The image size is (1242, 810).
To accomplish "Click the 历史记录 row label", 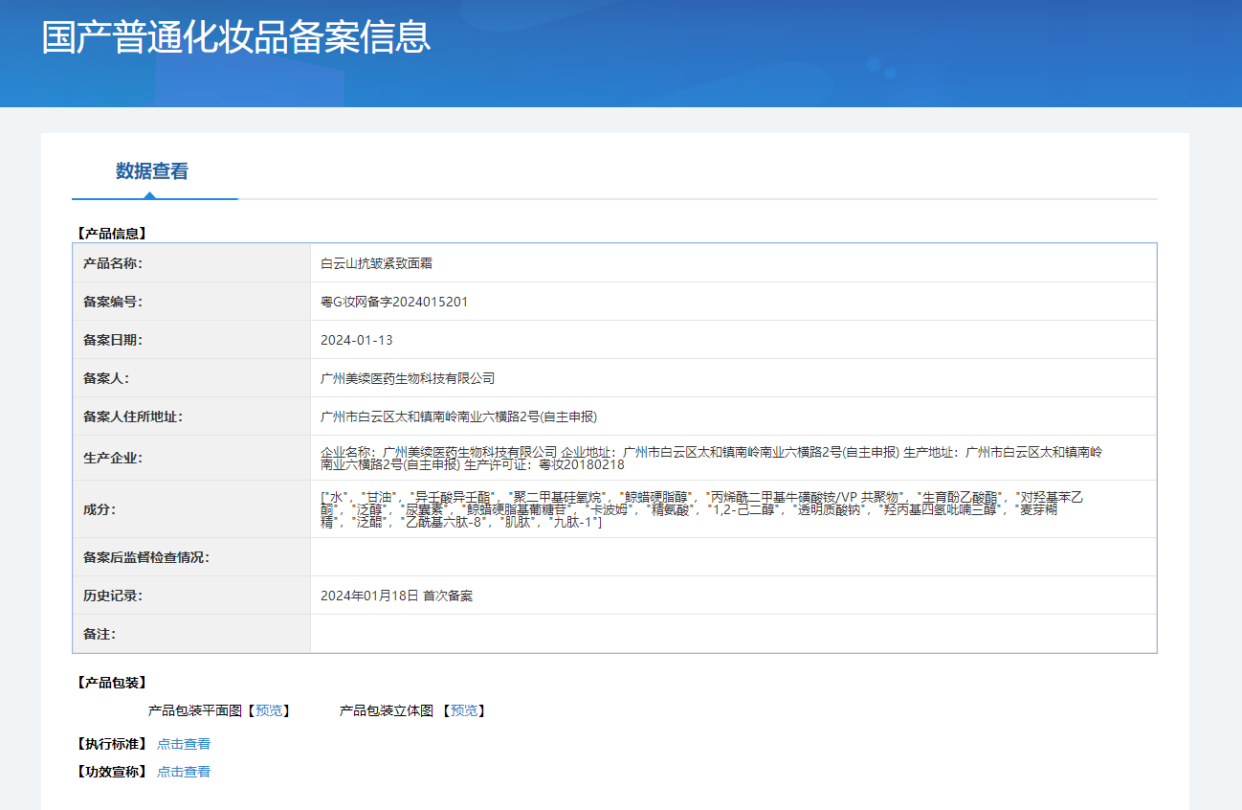I will tap(113, 596).
